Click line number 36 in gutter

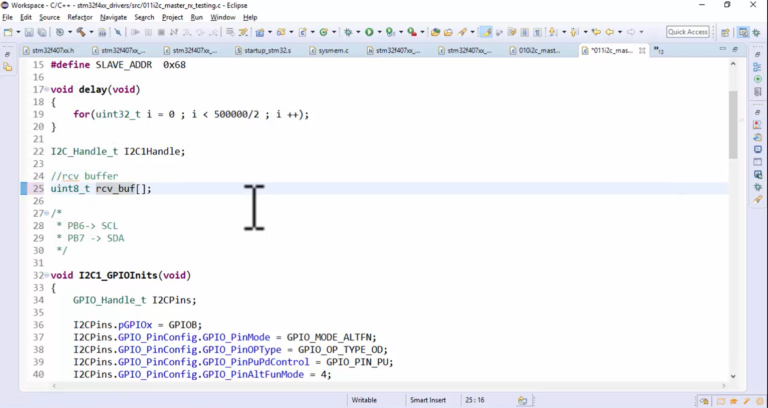(x=38, y=325)
